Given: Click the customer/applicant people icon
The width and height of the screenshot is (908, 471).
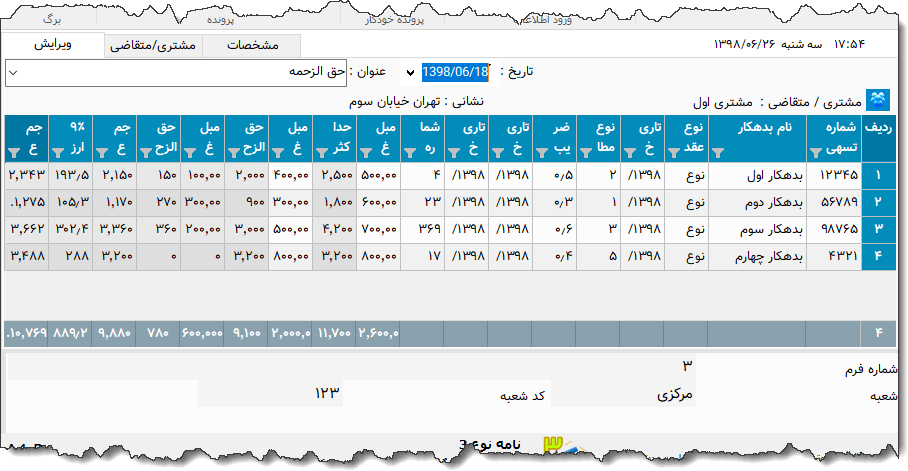Looking at the screenshot, I should click(x=877, y=100).
